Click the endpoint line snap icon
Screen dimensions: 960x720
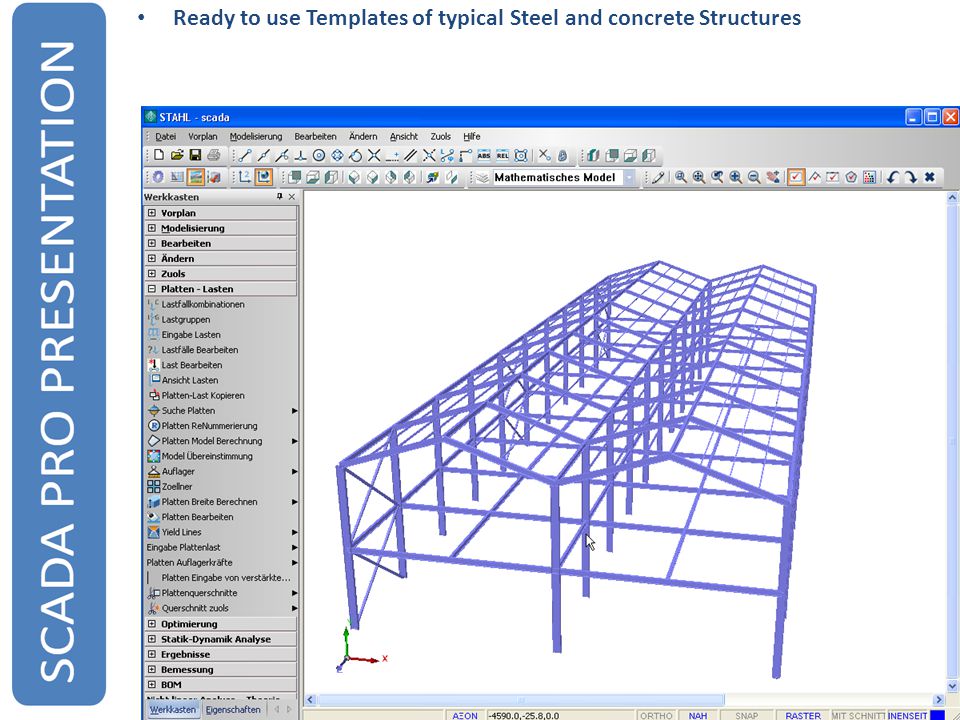click(245, 156)
